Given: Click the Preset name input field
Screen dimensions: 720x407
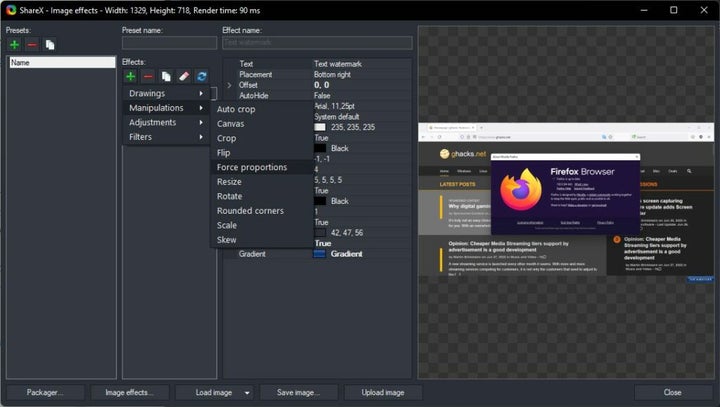Looking at the screenshot, I should [x=168, y=43].
